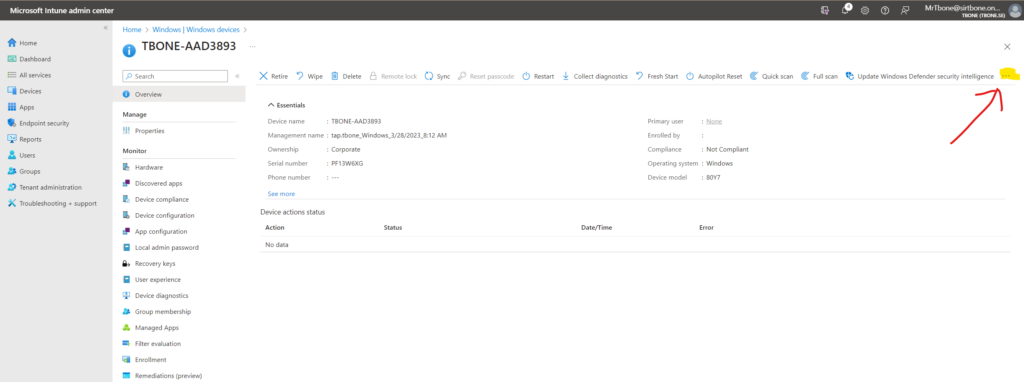Sort by the Status column header
This screenshot has width=1024, height=382.
[392, 228]
